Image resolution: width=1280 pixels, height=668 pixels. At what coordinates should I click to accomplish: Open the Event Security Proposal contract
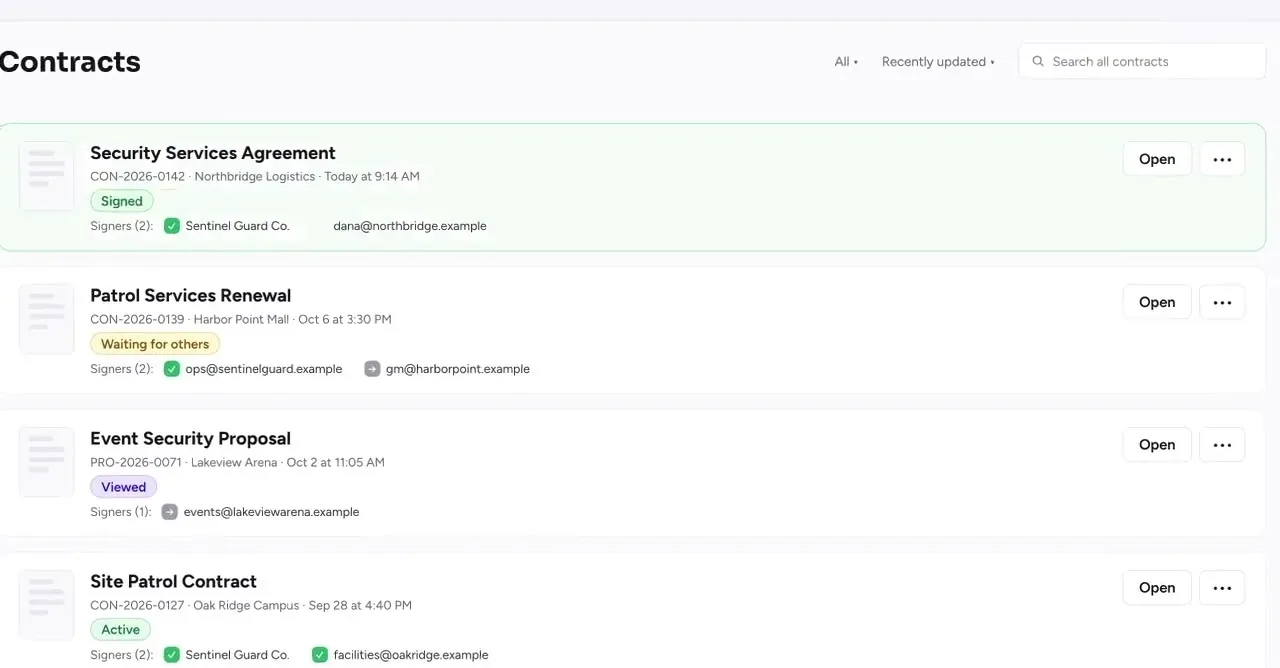click(1157, 445)
